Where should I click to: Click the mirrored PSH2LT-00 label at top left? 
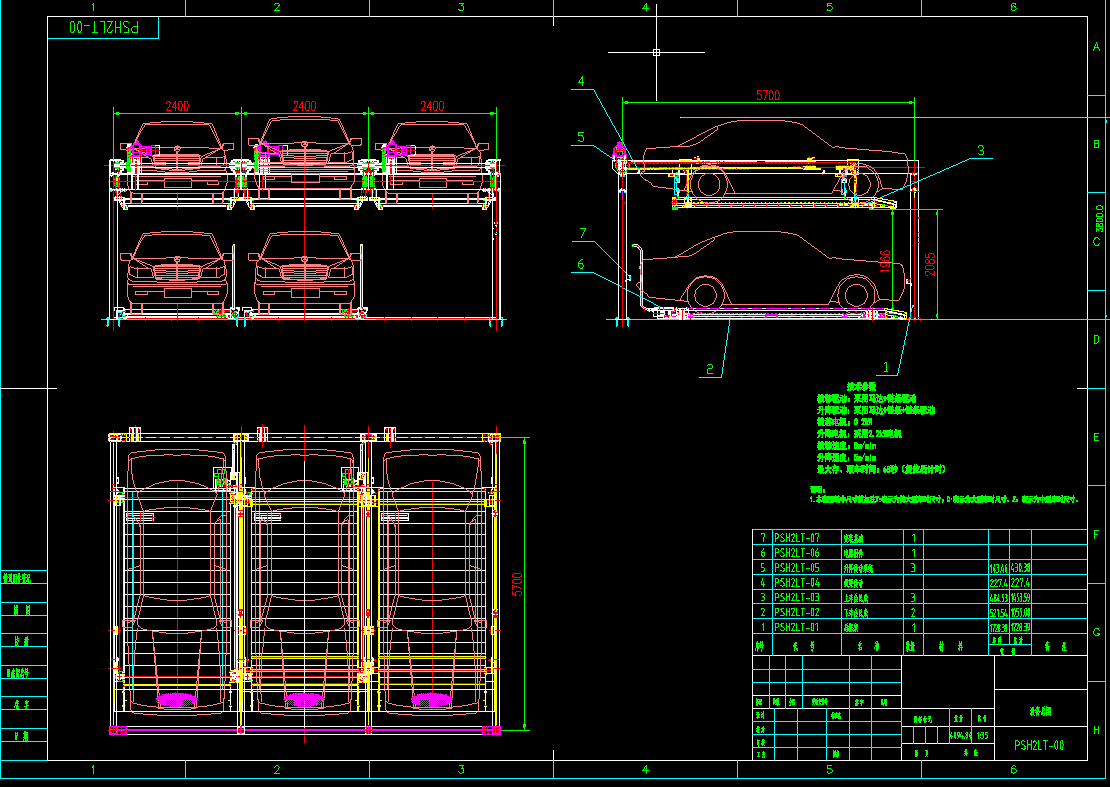[103, 27]
